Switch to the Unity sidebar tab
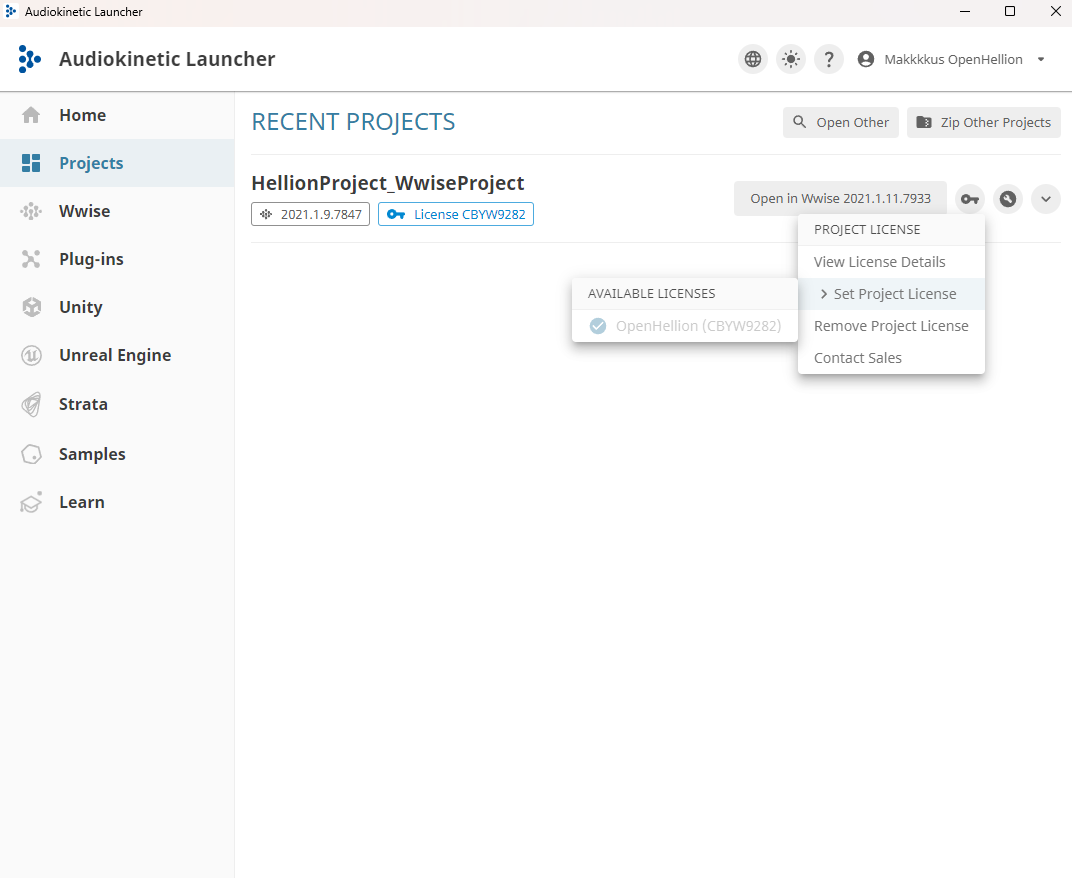The width and height of the screenshot is (1072, 878). click(x=117, y=307)
